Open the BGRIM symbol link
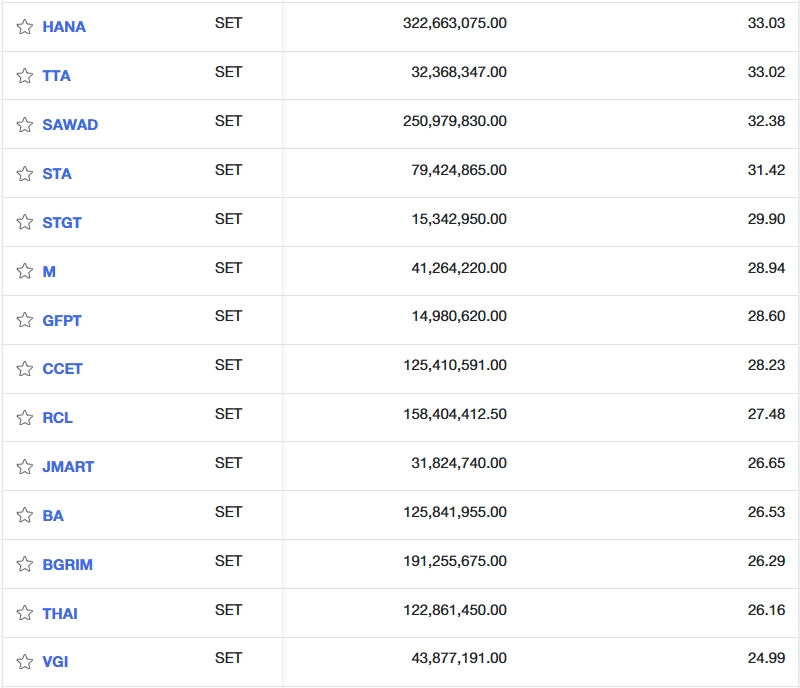800x688 pixels. click(x=67, y=564)
